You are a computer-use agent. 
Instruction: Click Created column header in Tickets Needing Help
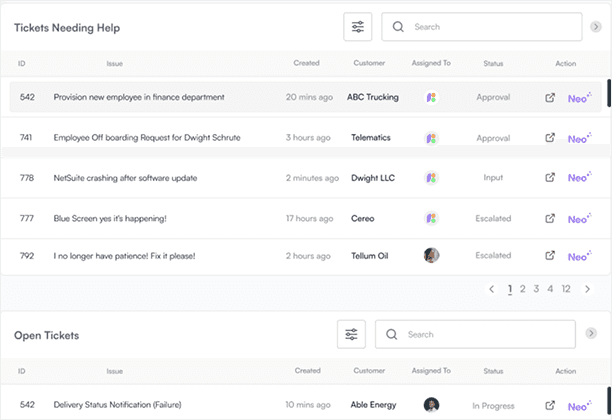tap(306, 63)
